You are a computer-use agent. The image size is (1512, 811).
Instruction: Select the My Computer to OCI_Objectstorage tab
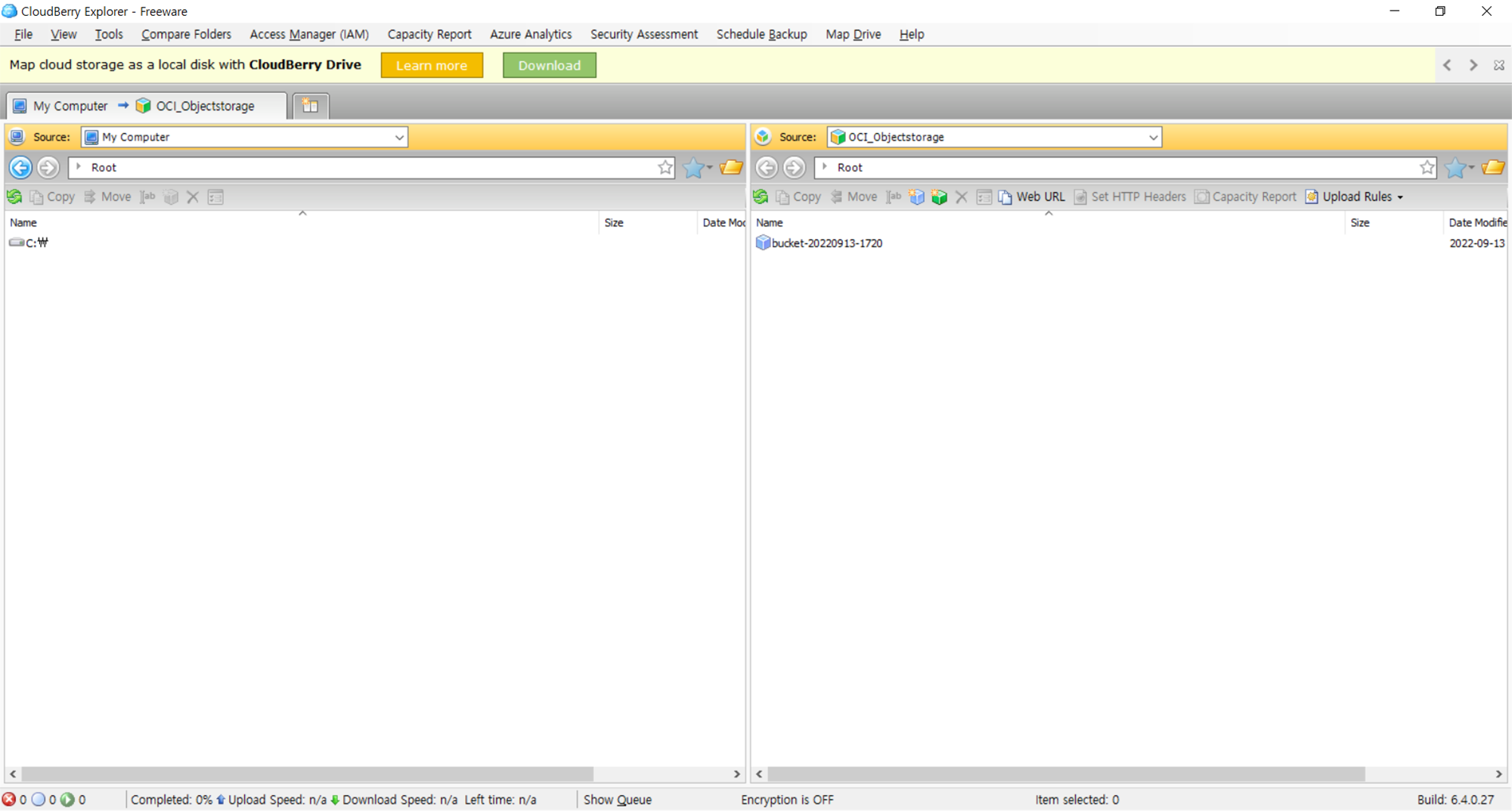pyautogui.click(x=146, y=106)
